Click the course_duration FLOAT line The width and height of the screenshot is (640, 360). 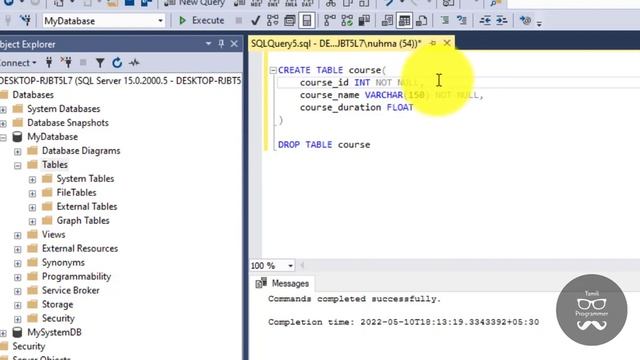pos(356,107)
